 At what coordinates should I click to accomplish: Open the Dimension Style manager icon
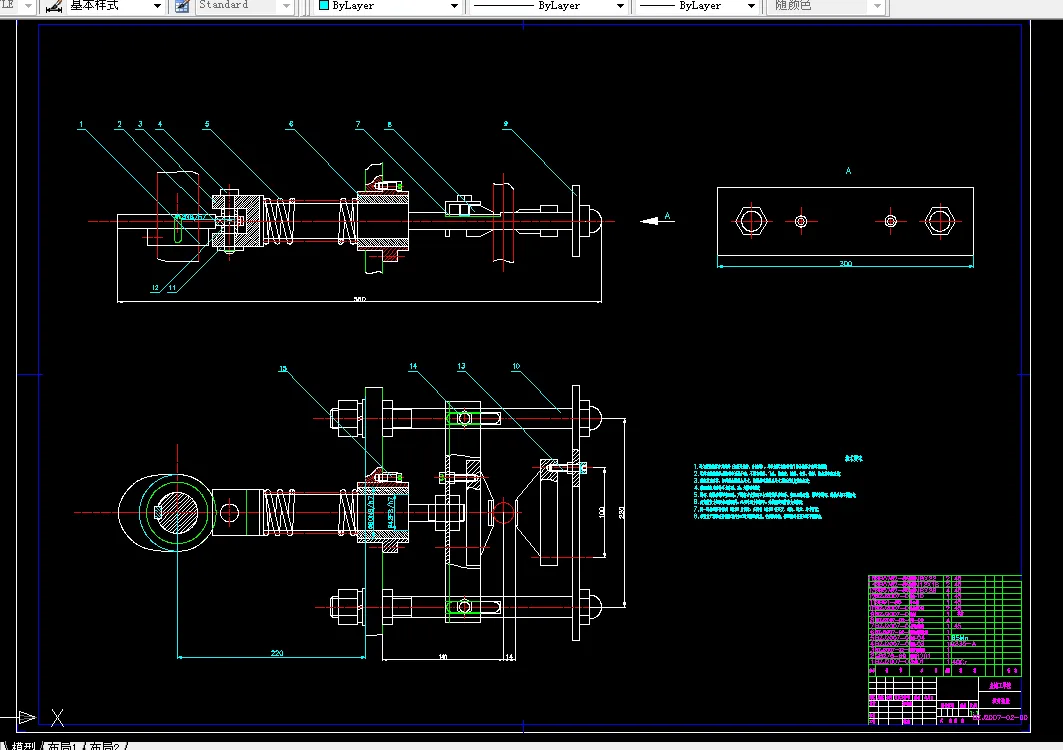[x=54, y=6]
